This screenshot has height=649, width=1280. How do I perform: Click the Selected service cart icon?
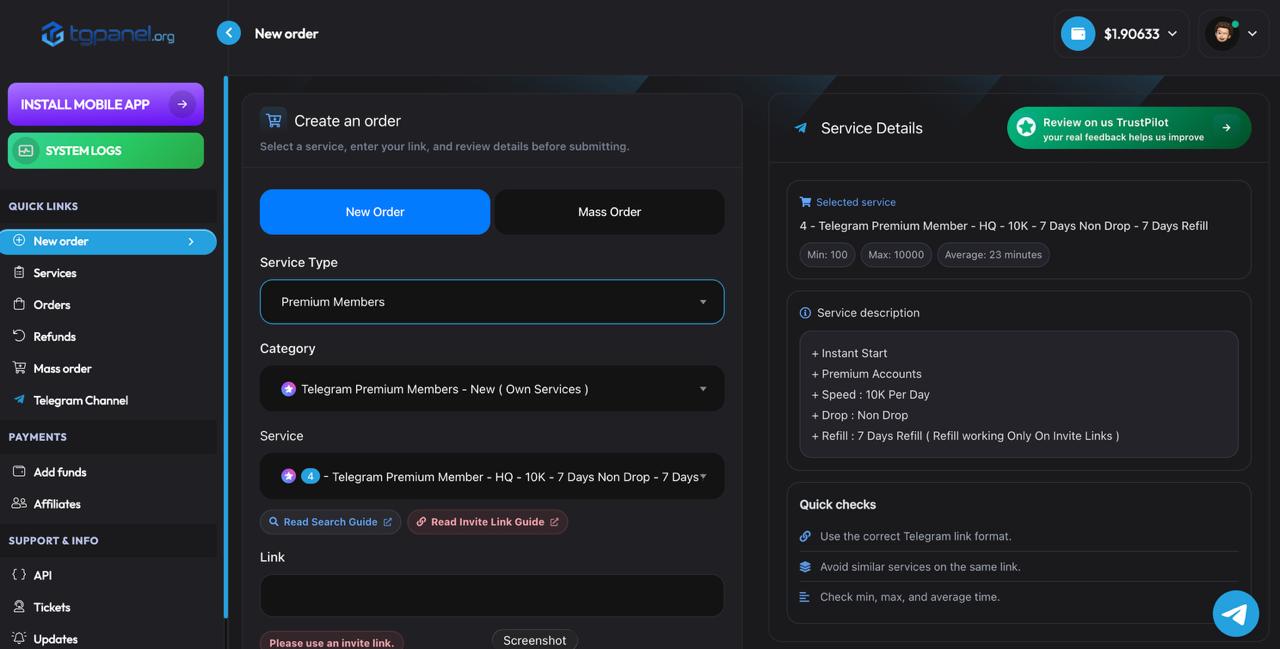[x=805, y=202]
